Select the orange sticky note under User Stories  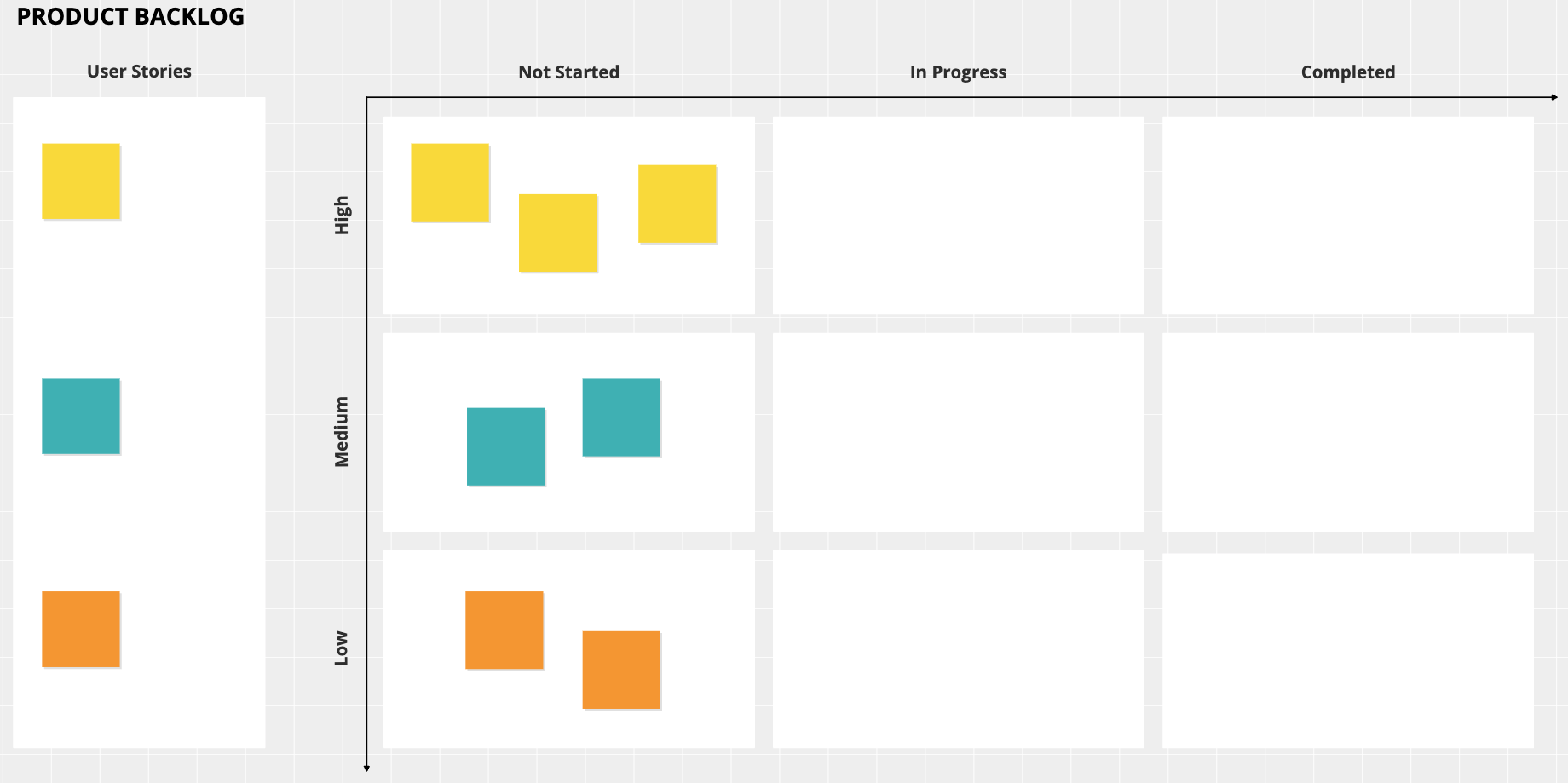pyautogui.click(x=81, y=629)
